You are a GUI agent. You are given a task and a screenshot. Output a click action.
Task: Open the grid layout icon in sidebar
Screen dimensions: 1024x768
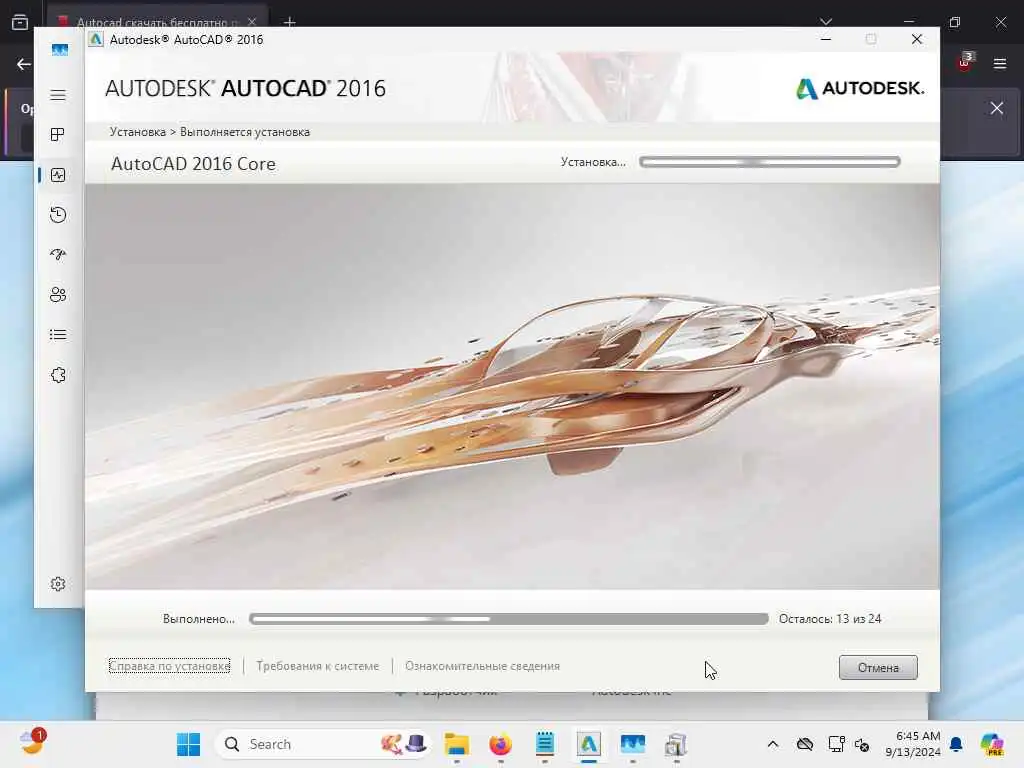point(58,135)
